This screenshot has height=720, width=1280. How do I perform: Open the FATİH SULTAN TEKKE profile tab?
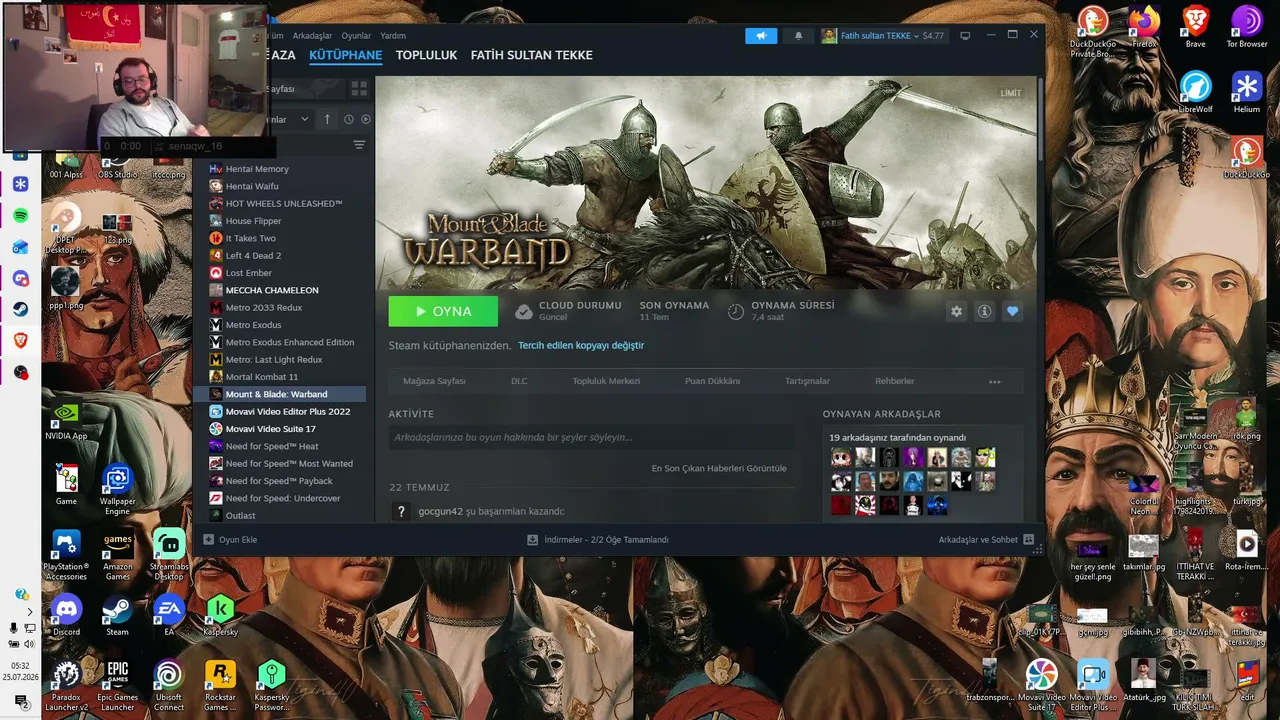[532, 55]
